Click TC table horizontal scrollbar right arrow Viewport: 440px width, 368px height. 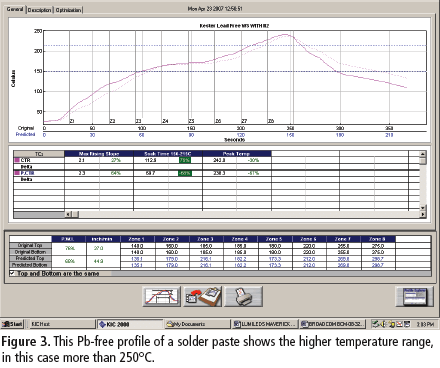click(x=422, y=214)
